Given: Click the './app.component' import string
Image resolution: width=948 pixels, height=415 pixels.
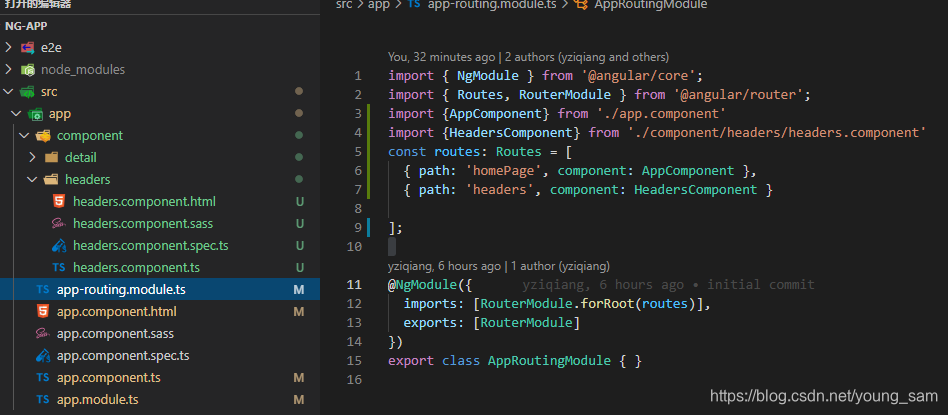Looking at the screenshot, I should pos(660,114).
